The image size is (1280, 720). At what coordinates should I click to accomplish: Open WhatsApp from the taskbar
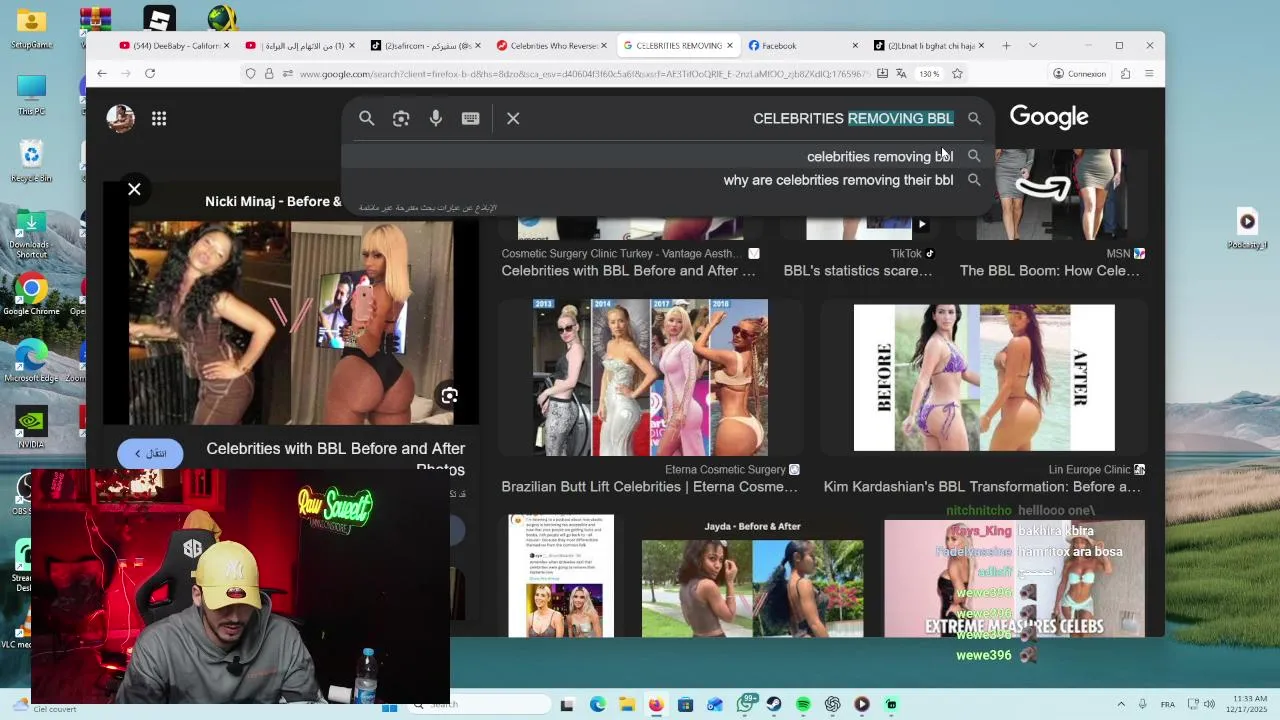pyautogui.click(x=745, y=705)
